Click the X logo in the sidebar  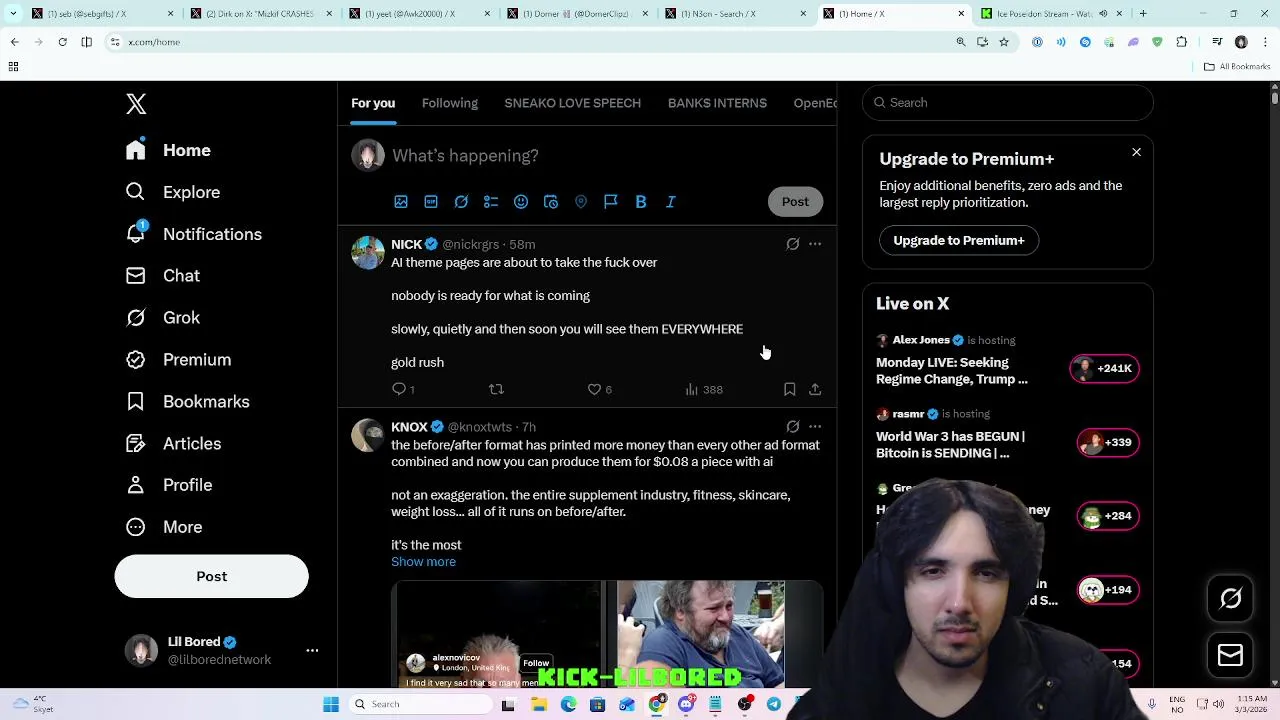pos(136,104)
